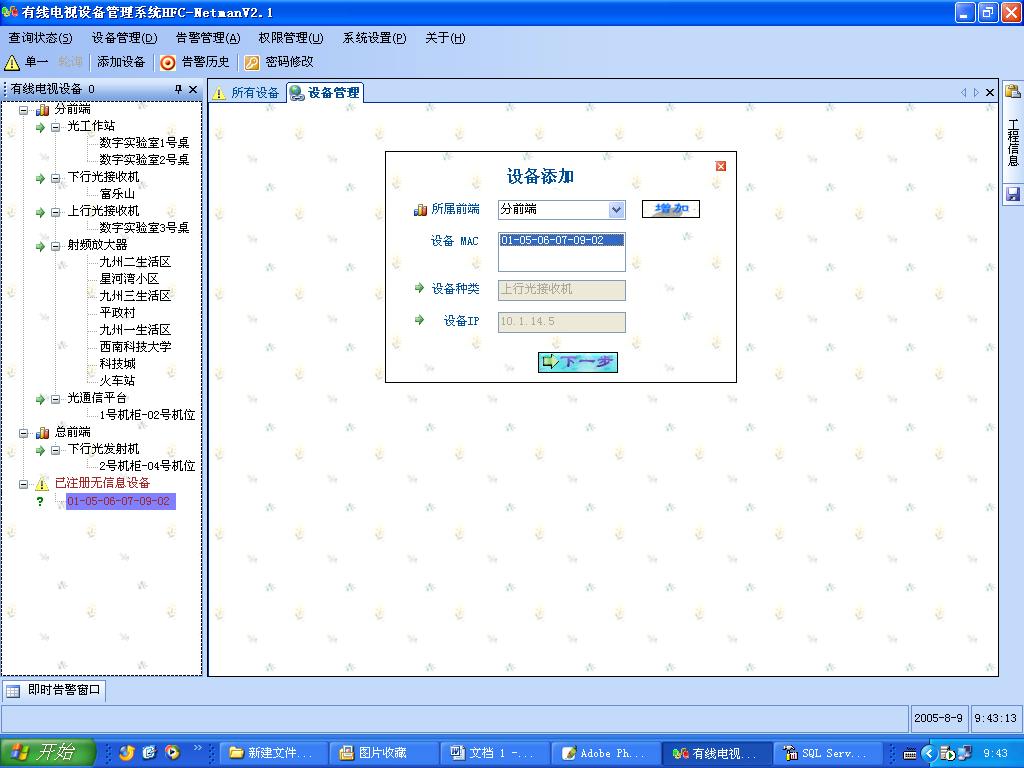This screenshot has height=768, width=1024.
Task: Open the 所属前端 dropdown list
Action: click(x=616, y=209)
